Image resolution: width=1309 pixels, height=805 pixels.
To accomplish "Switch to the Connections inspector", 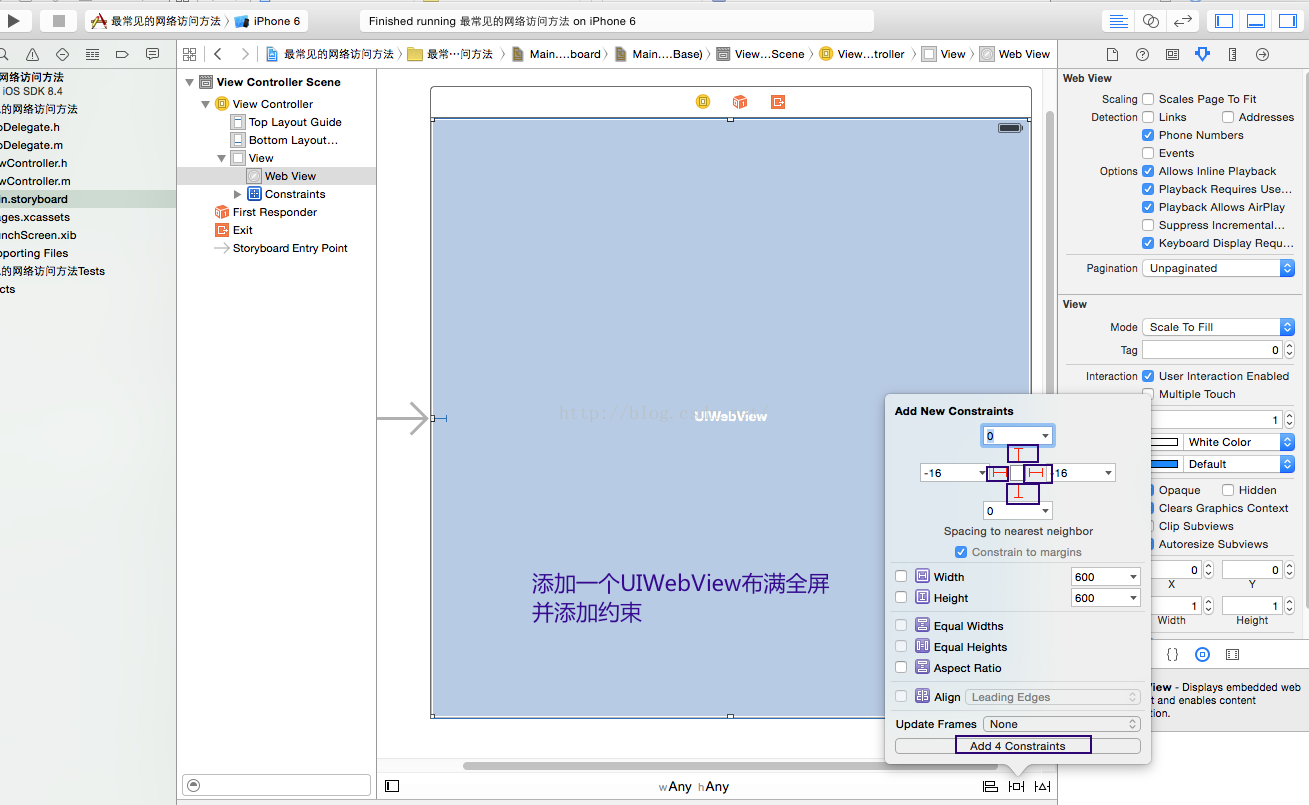I will (x=1262, y=54).
